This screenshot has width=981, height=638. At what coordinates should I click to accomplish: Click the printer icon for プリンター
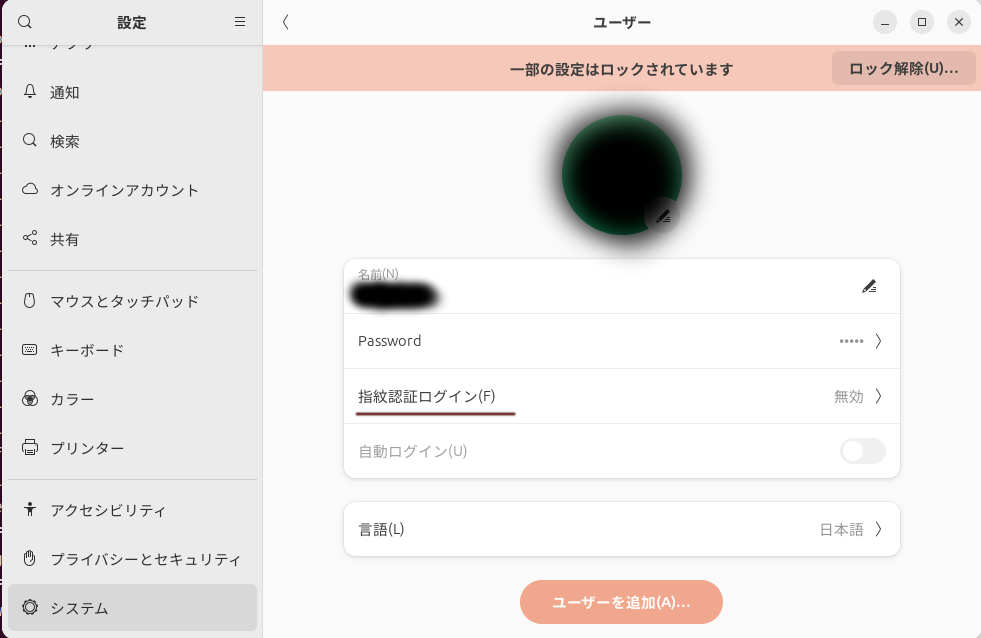[x=30, y=448]
